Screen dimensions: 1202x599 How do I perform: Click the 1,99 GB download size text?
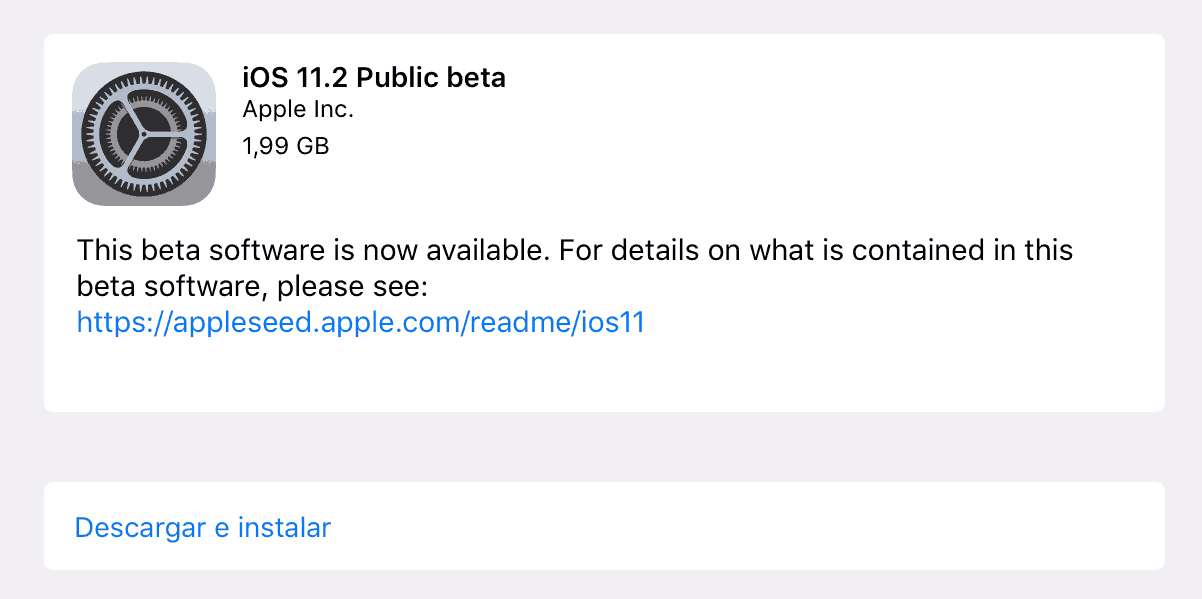(286, 146)
